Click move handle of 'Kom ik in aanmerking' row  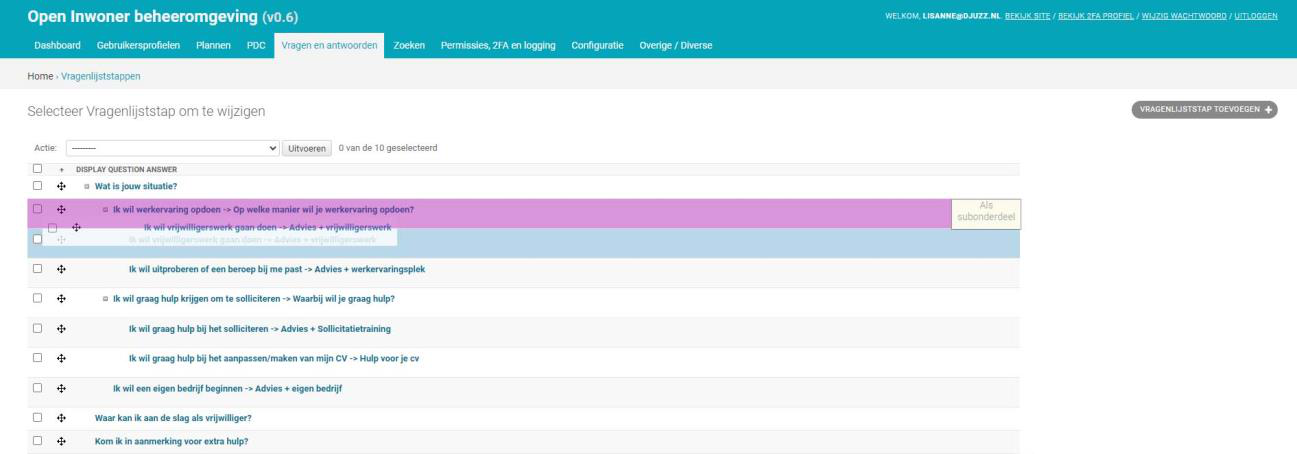point(61,441)
